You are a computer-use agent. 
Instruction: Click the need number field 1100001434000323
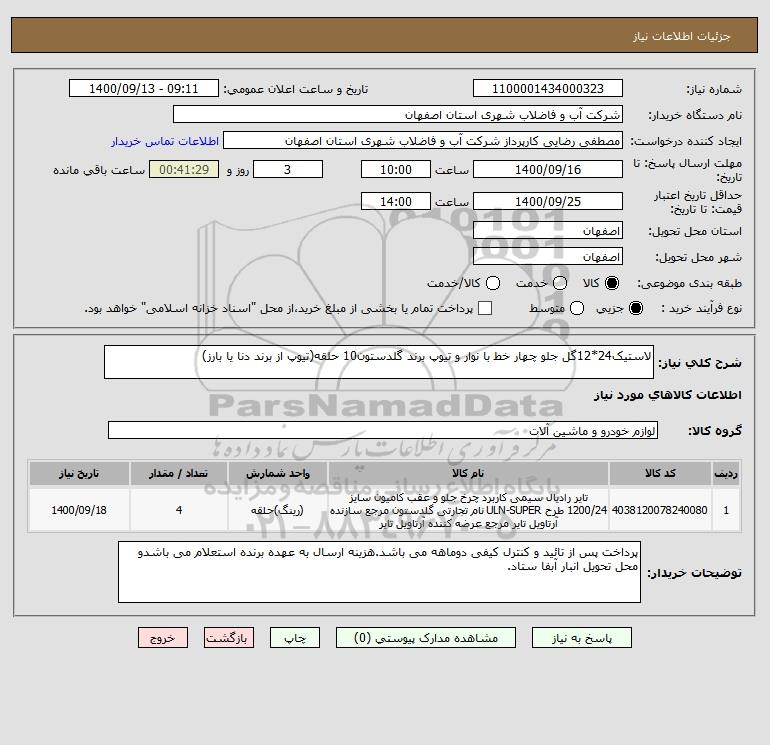click(x=548, y=88)
